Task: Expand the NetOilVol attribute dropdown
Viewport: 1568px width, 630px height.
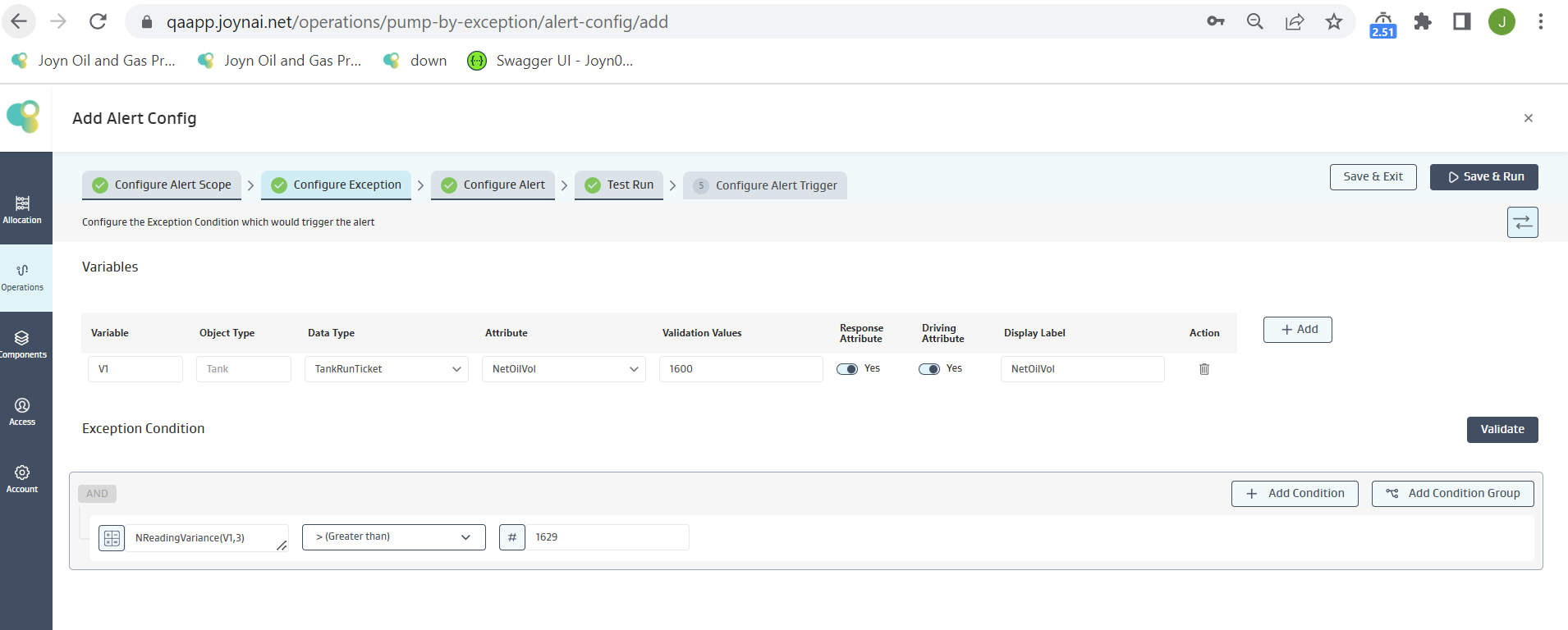Action: [x=563, y=369]
